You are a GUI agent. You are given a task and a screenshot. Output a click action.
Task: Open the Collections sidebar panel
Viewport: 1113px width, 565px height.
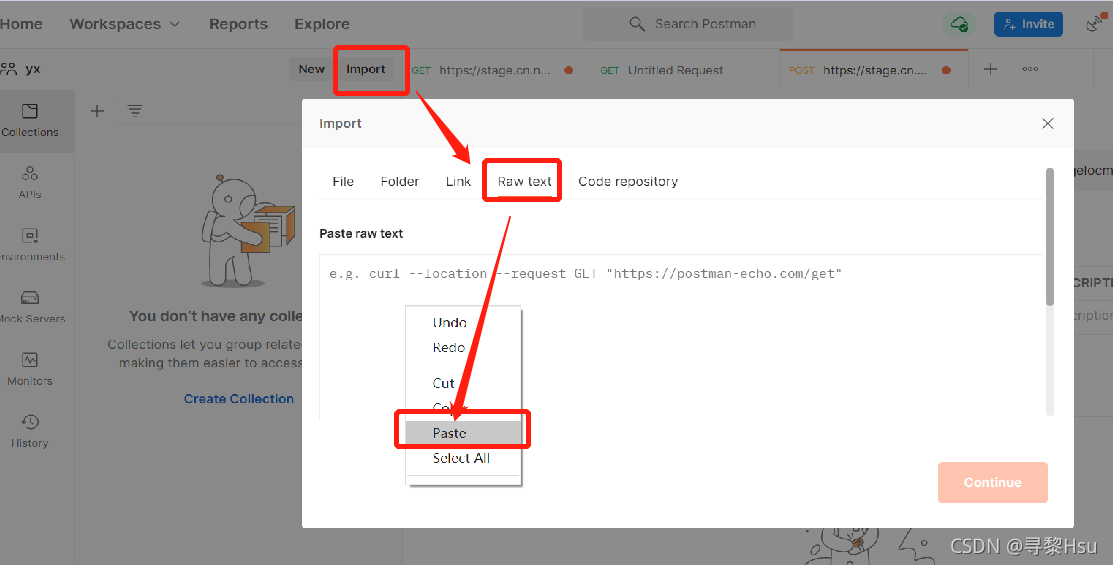coord(30,121)
